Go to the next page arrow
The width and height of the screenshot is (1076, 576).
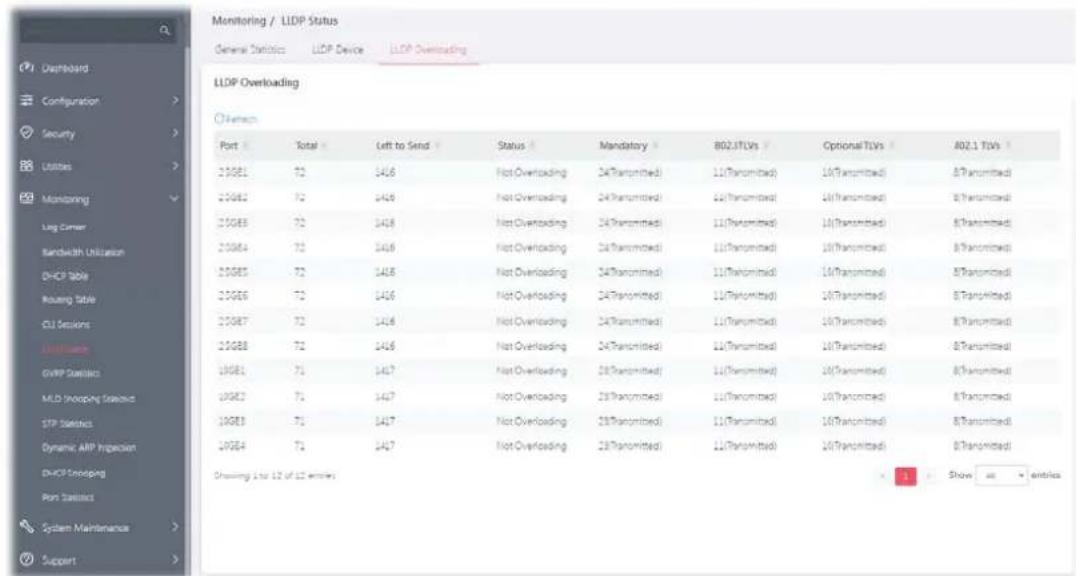[929, 476]
